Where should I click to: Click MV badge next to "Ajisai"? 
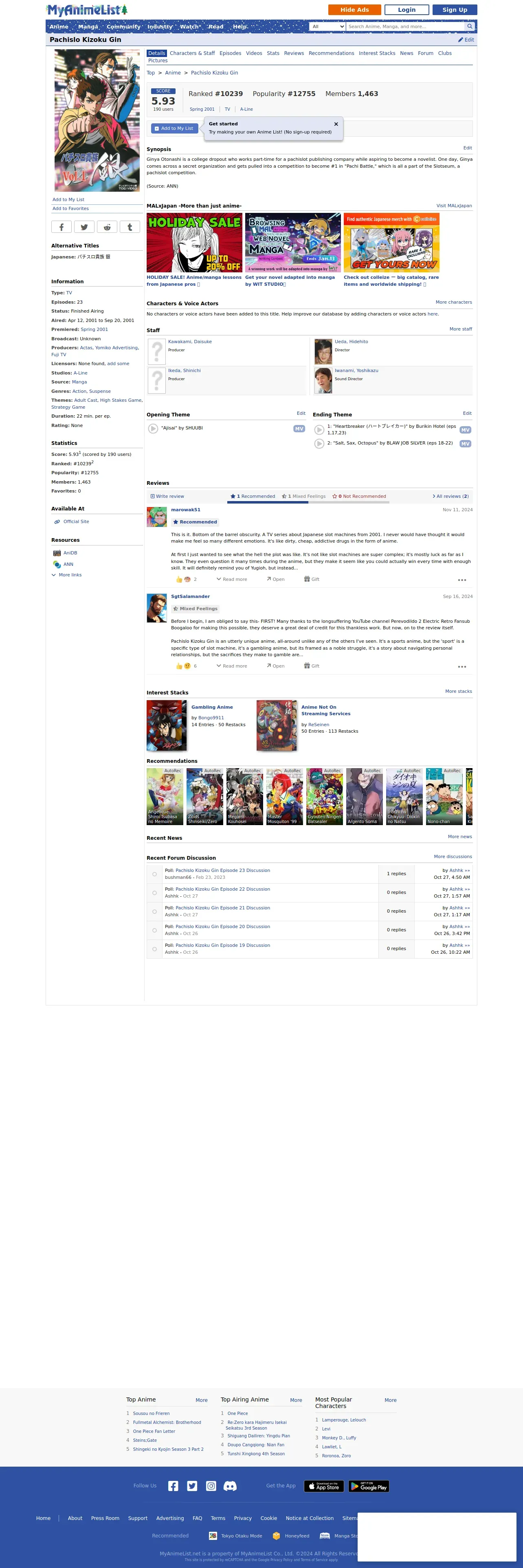299,429
